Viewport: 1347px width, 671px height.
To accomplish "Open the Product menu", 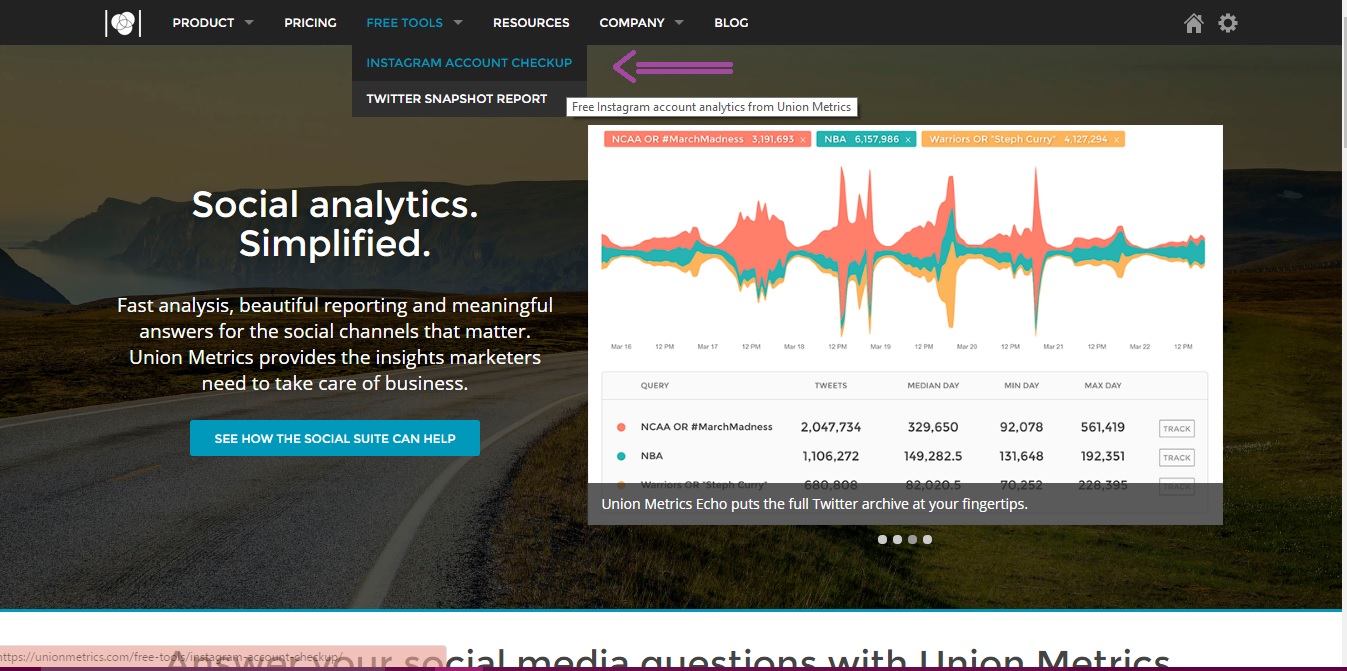I will click(203, 23).
